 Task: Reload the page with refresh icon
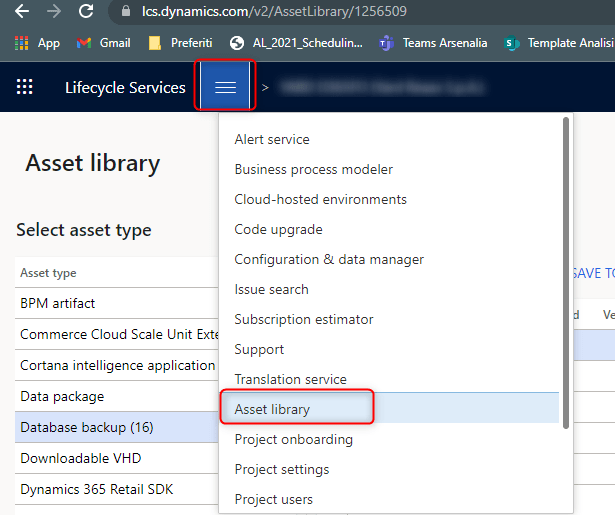tap(86, 12)
